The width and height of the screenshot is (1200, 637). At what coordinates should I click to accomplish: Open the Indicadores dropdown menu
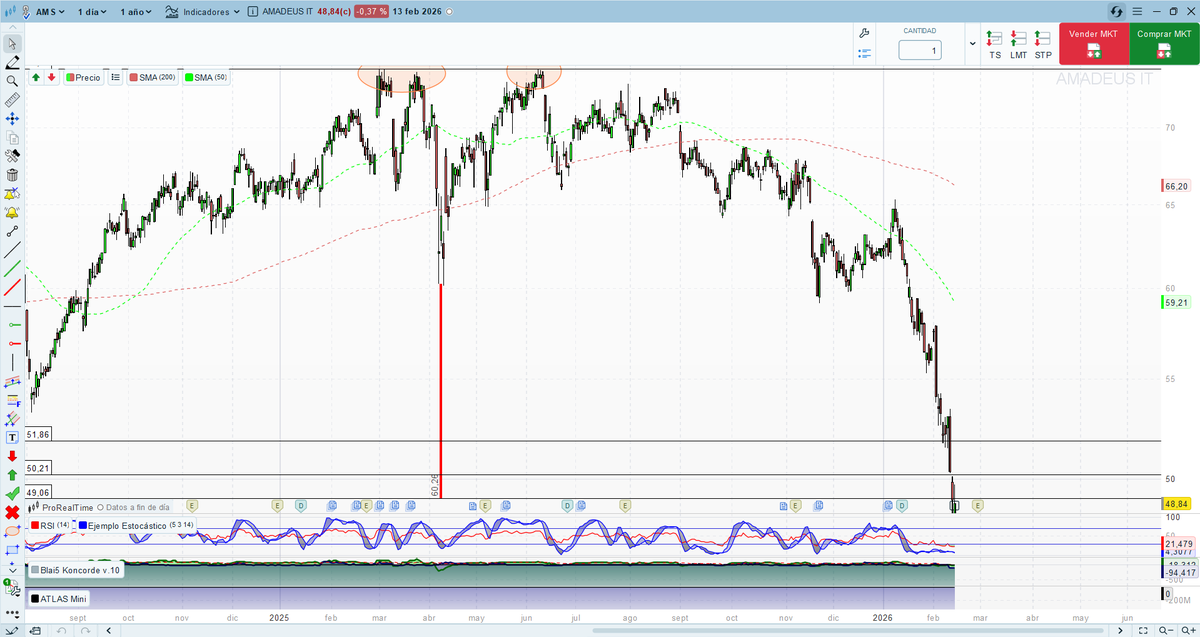(x=203, y=12)
